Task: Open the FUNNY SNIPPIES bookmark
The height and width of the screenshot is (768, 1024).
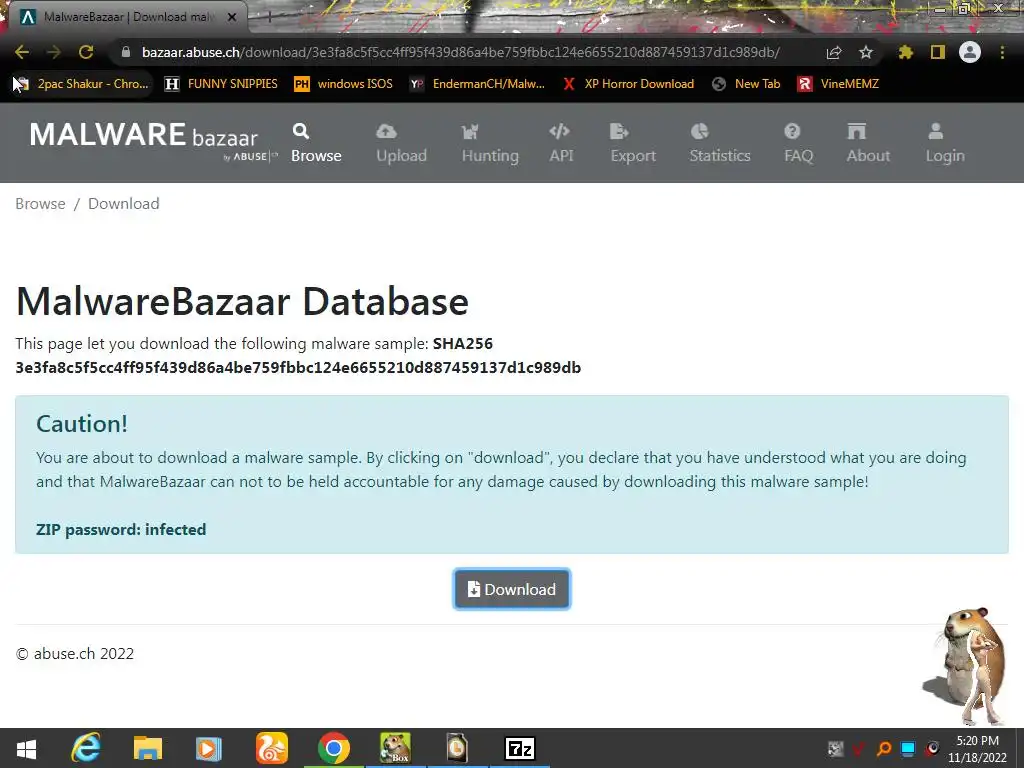Action: tap(221, 84)
